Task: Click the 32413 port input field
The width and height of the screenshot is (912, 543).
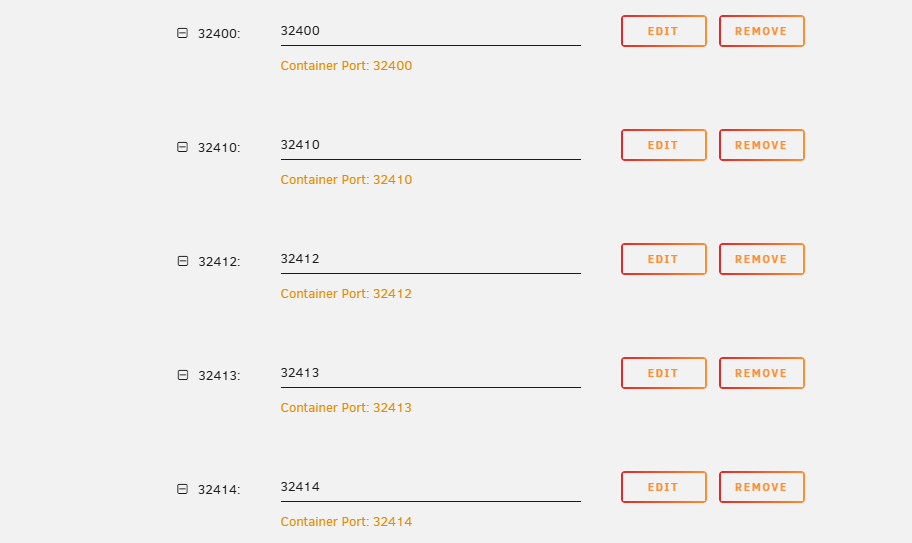Action: [430, 373]
